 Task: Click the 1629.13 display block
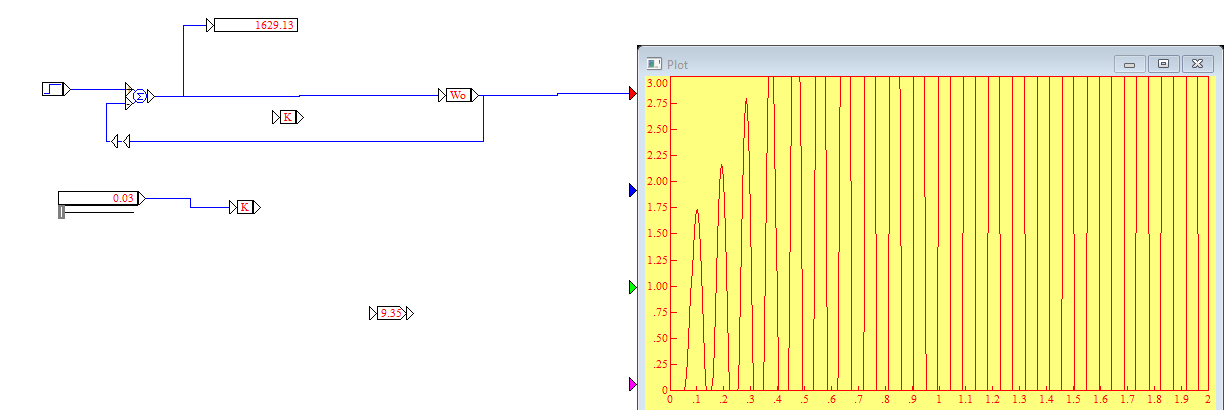[x=255, y=25]
